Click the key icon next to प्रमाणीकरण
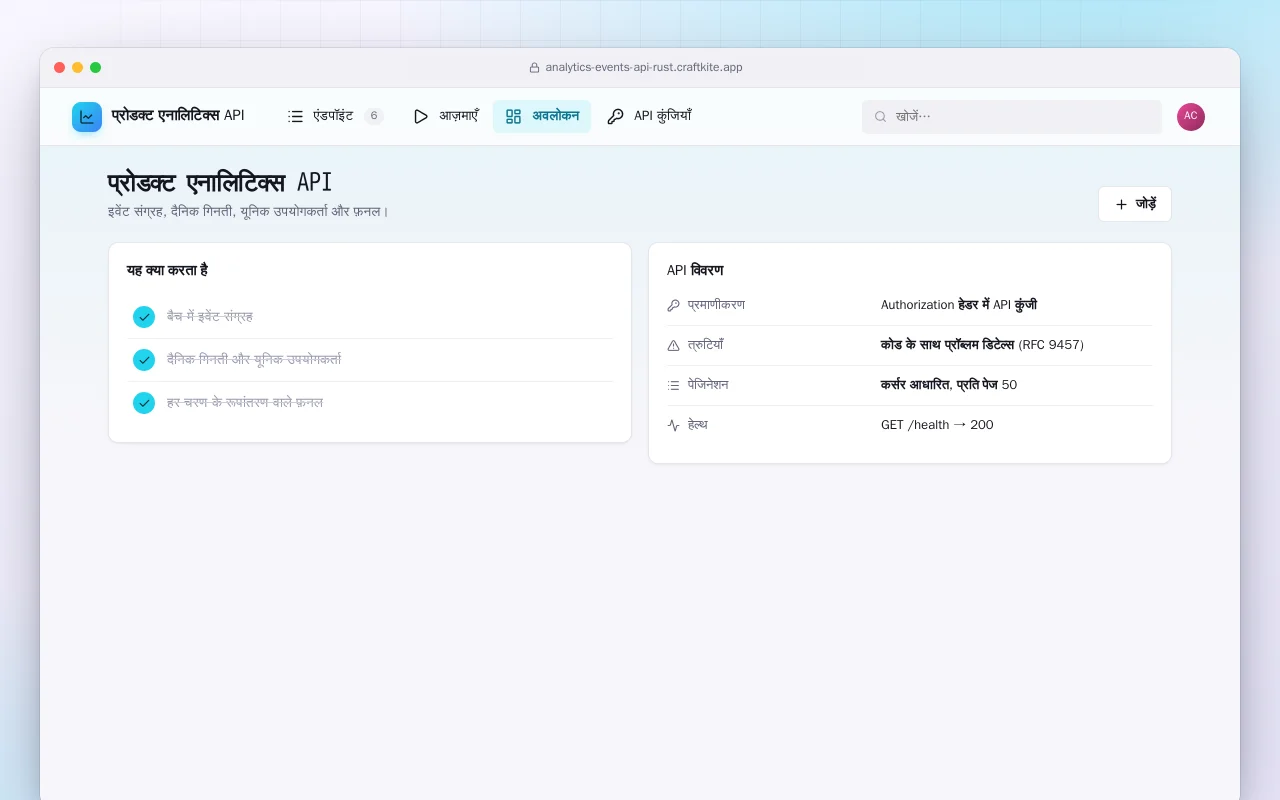This screenshot has width=1280, height=800. tap(673, 305)
